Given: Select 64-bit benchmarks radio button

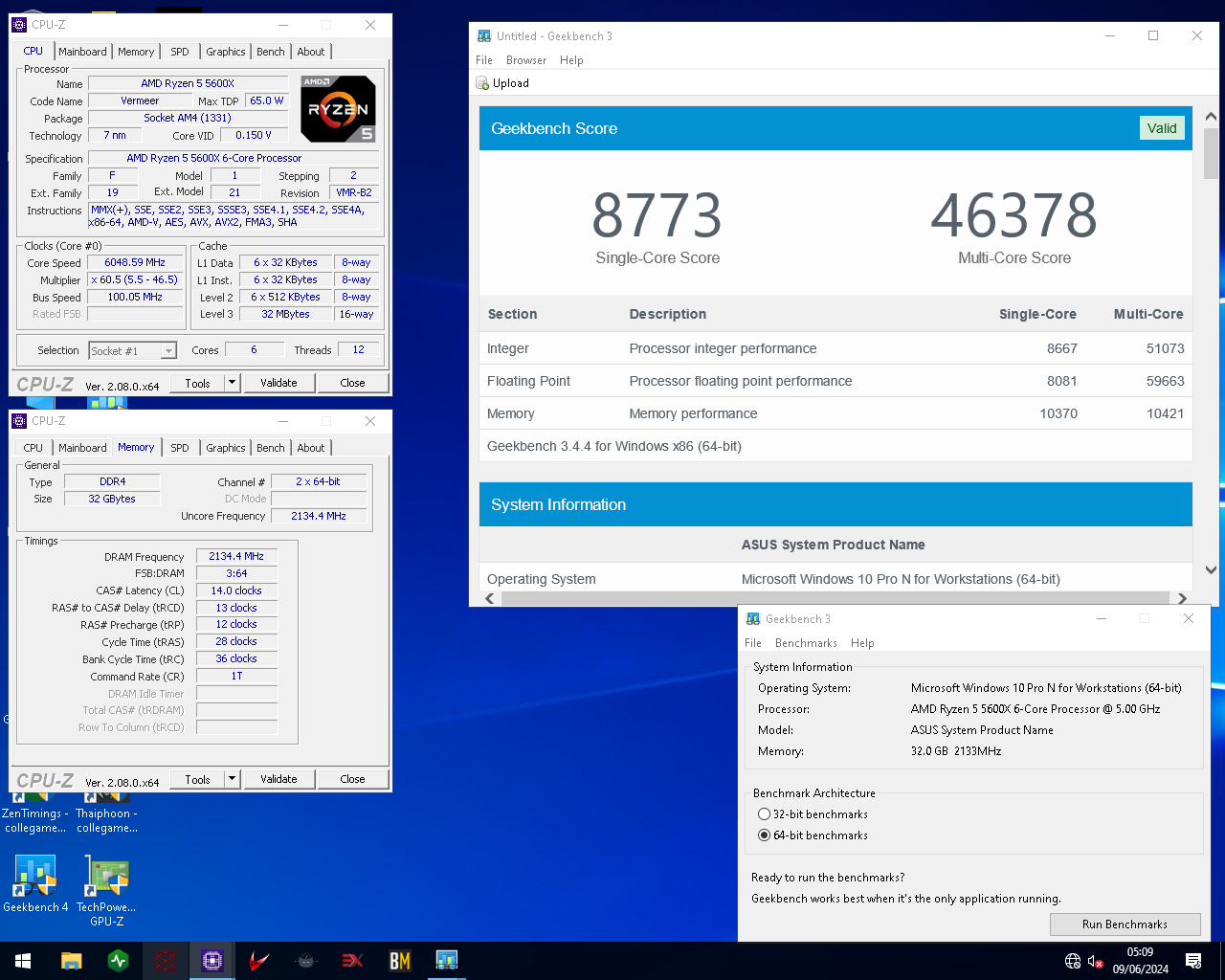Looking at the screenshot, I should [x=764, y=835].
